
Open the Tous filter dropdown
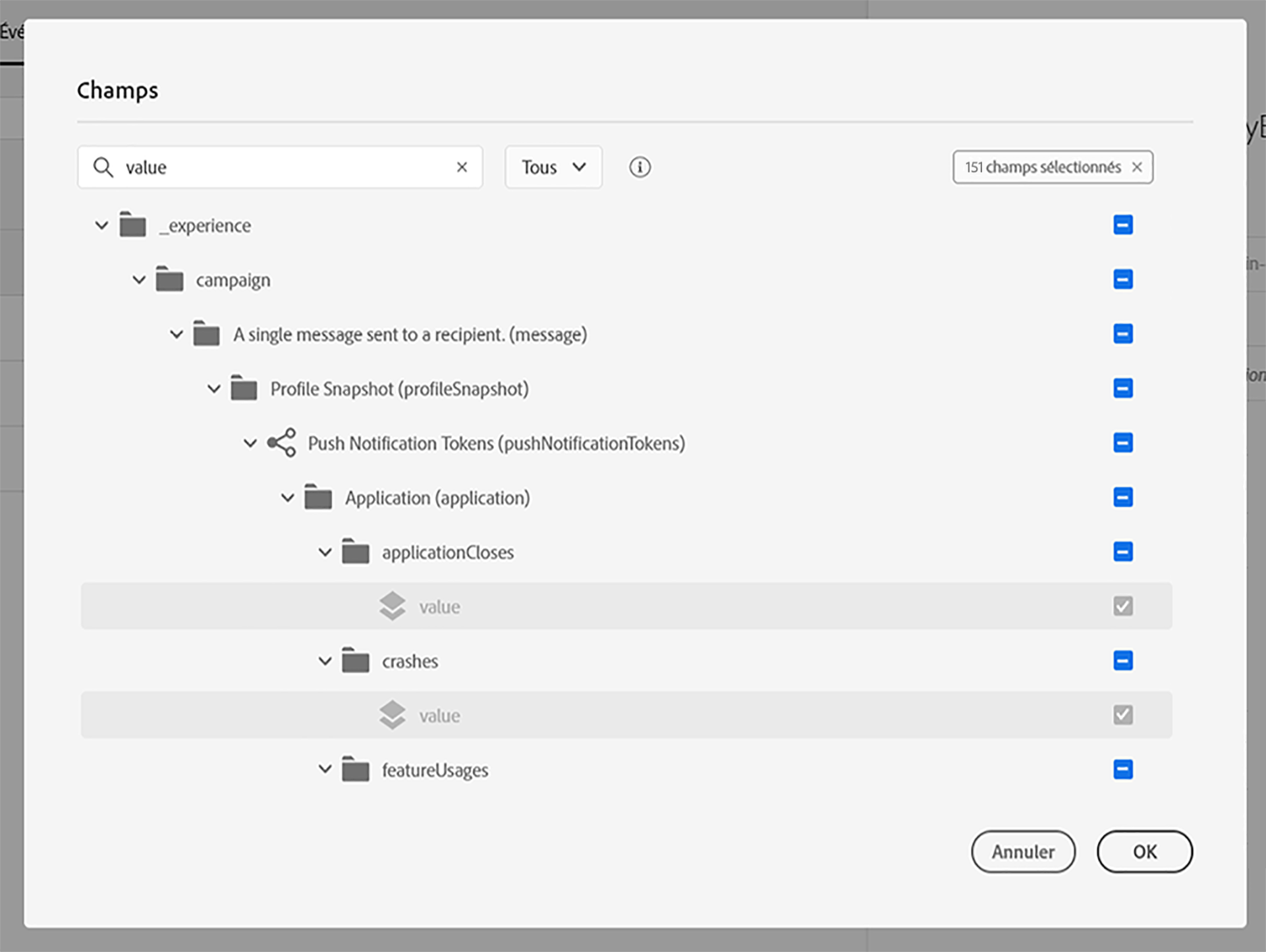pyautogui.click(x=553, y=167)
